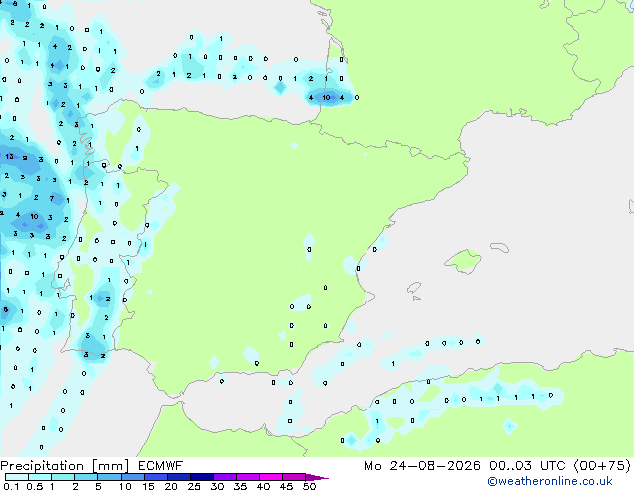Image resolution: width=634 pixels, height=490 pixels.
Task: Pick the 45 to 50 mm magenta legend swatch
Action: click(294, 477)
